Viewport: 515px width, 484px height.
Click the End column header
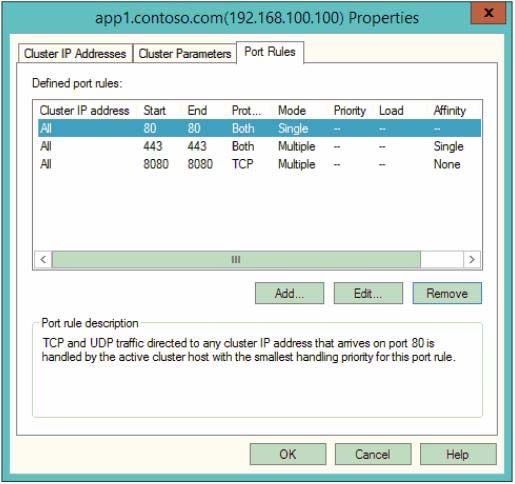[x=197, y=110]
